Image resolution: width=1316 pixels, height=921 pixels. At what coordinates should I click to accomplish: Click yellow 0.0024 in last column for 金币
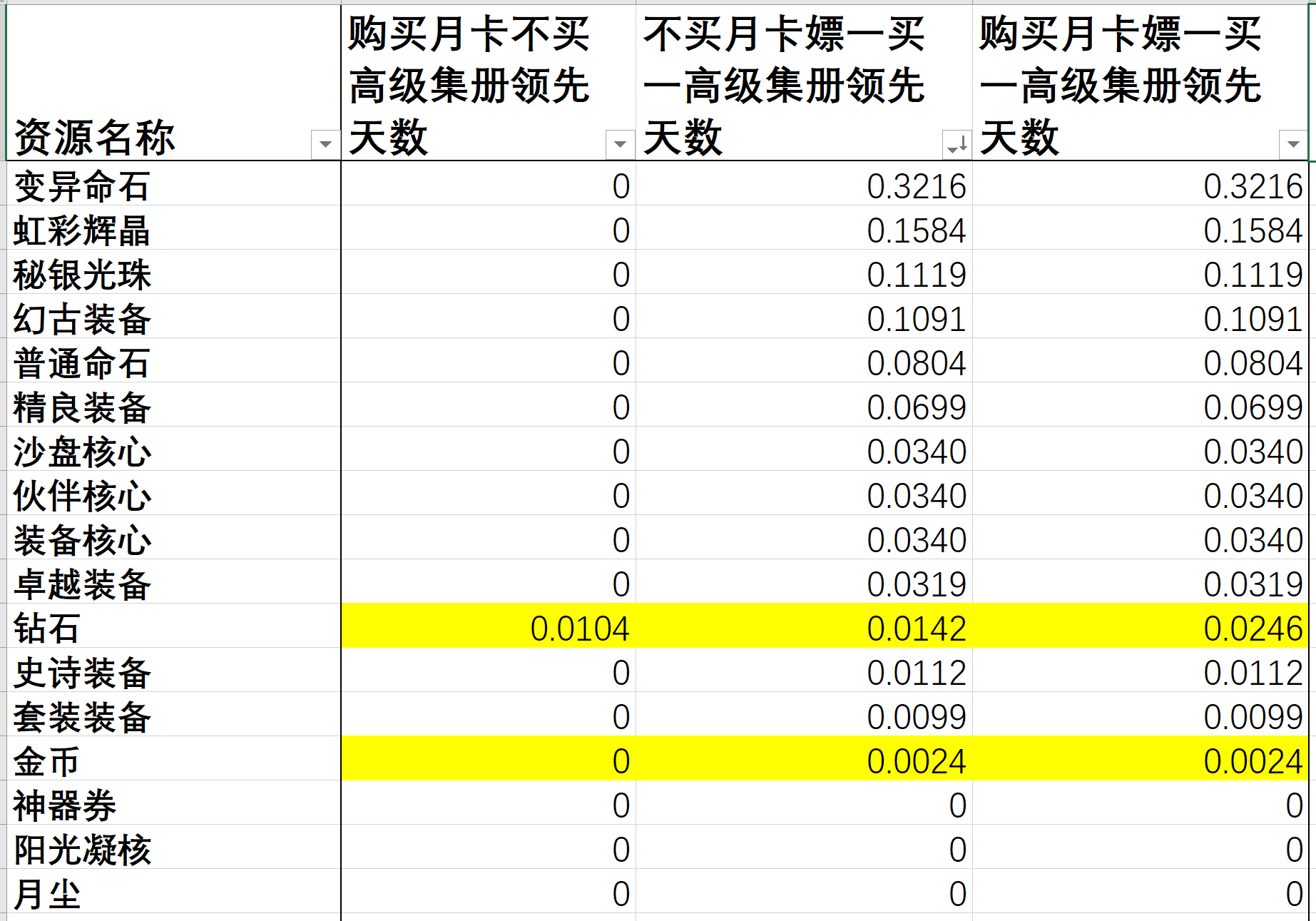tap(1141, 759)
